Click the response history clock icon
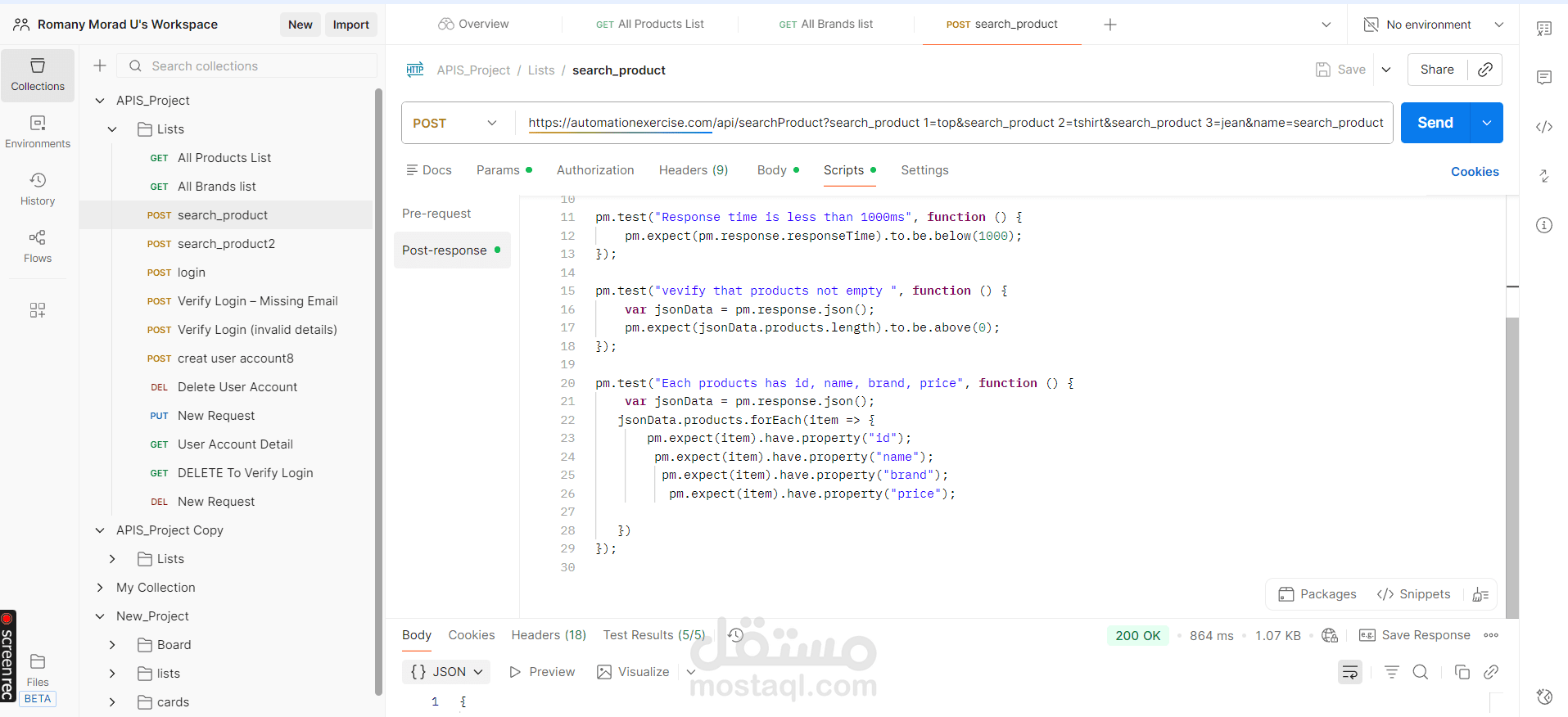 click(x=735, y=635)
